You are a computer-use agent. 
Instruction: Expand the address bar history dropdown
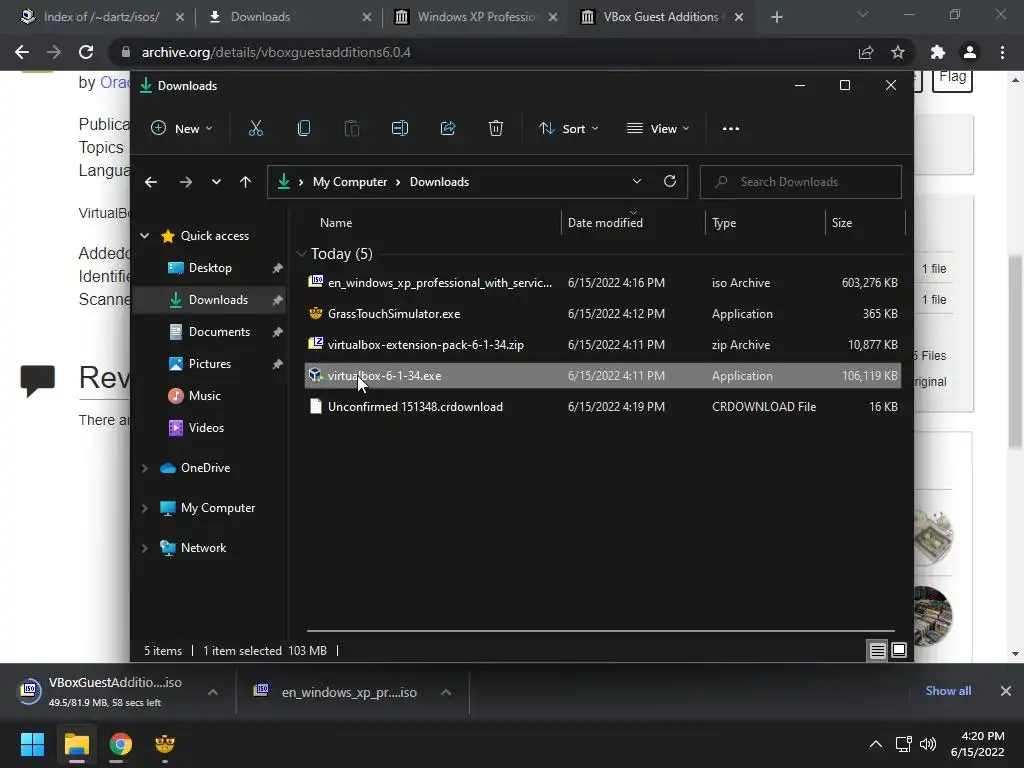pyautogui.click(x=637, y=182)
